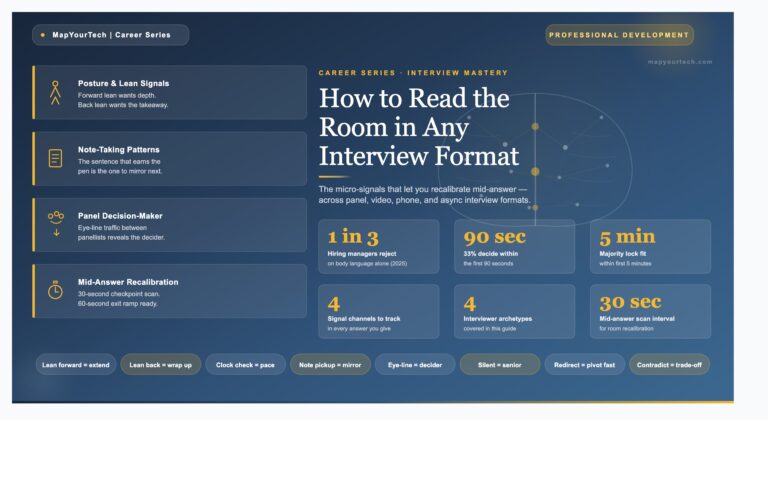Click the stopwatch icon for Mid-Answer Recalibration
The height and width of the screenshot is (484, 768).
point(55,290)
